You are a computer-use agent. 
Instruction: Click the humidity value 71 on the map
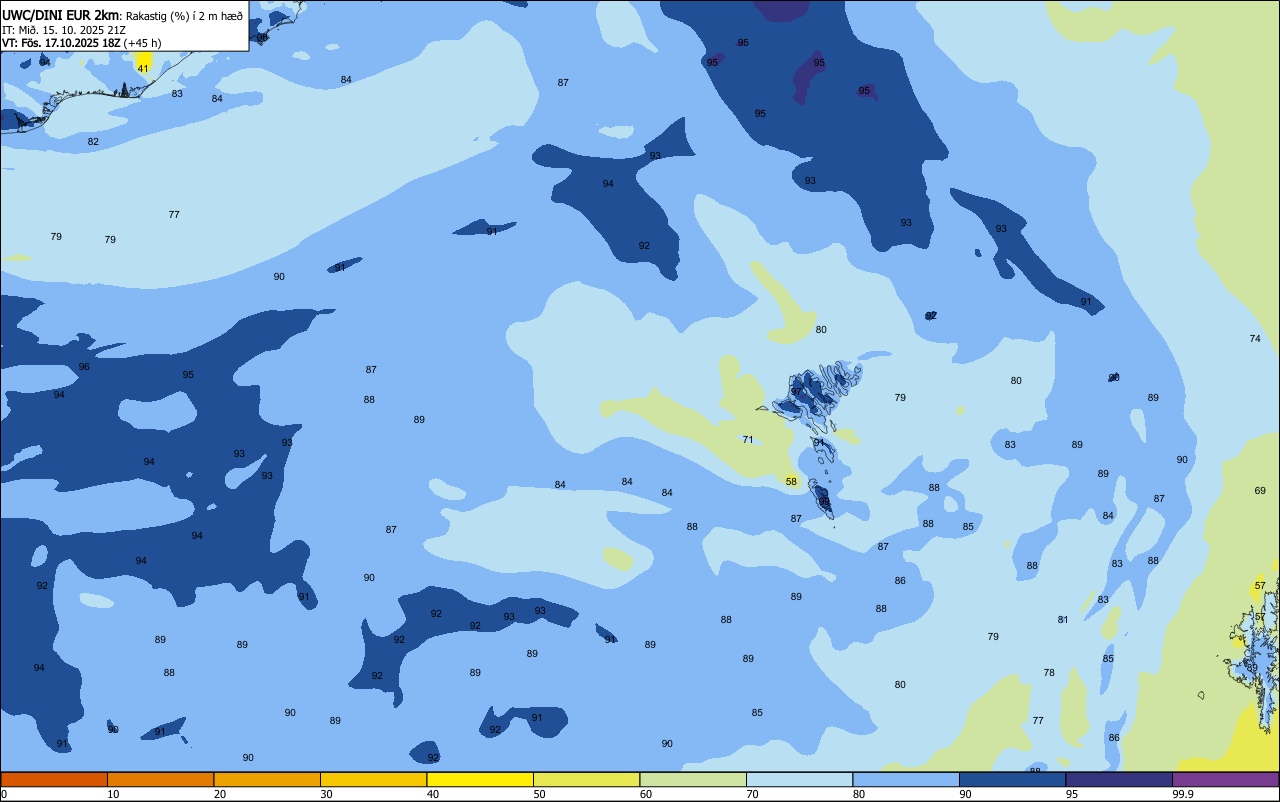click(x=748, y=440)
